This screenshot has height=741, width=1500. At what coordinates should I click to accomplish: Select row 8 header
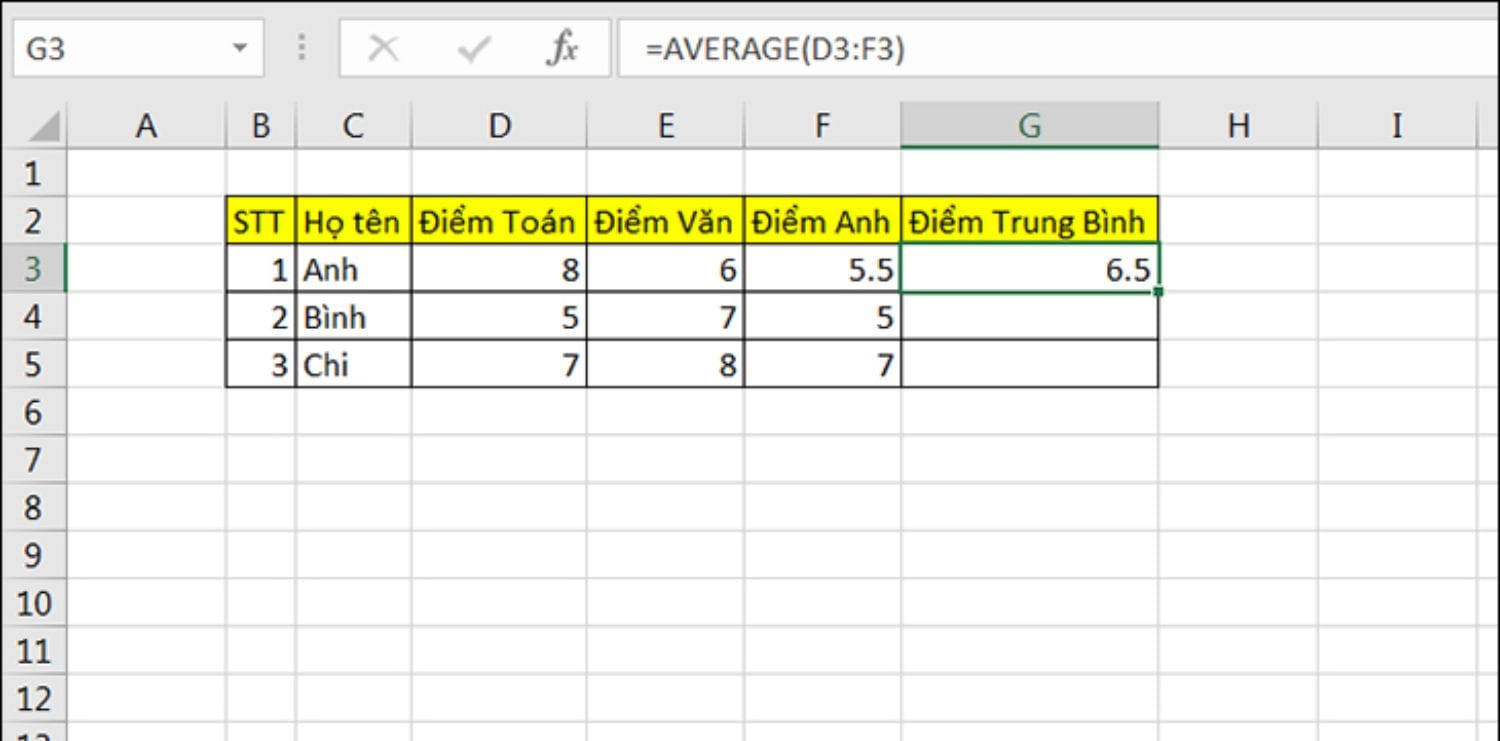(x=33, y=508)
